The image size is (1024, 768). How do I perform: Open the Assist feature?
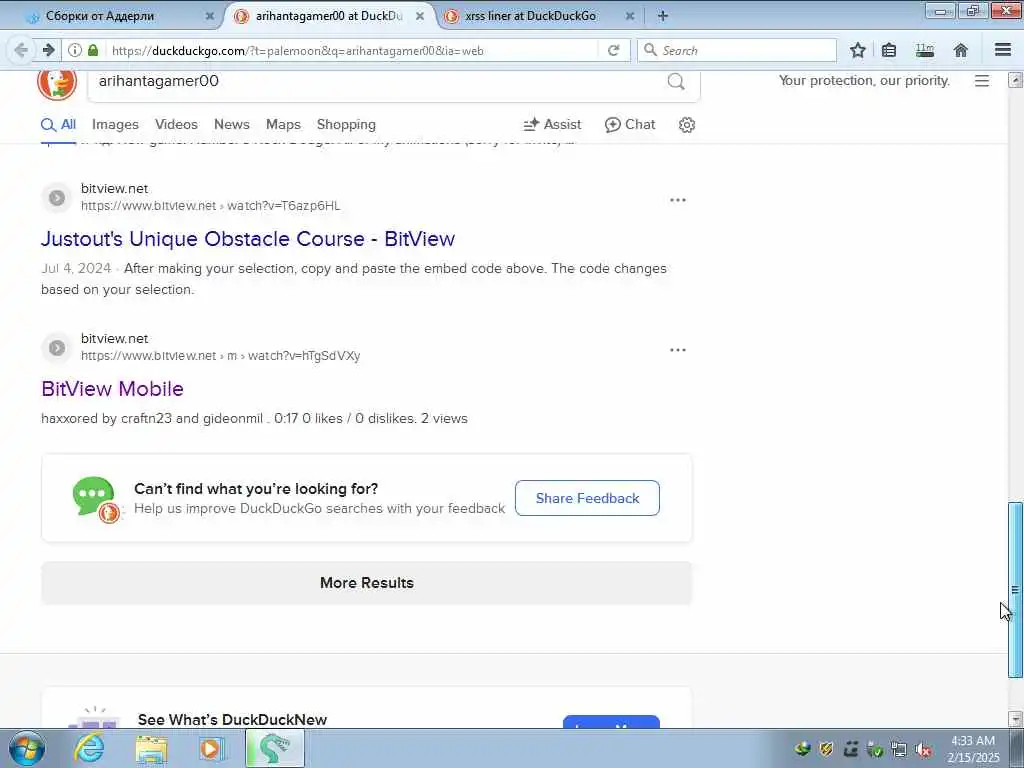552,124
